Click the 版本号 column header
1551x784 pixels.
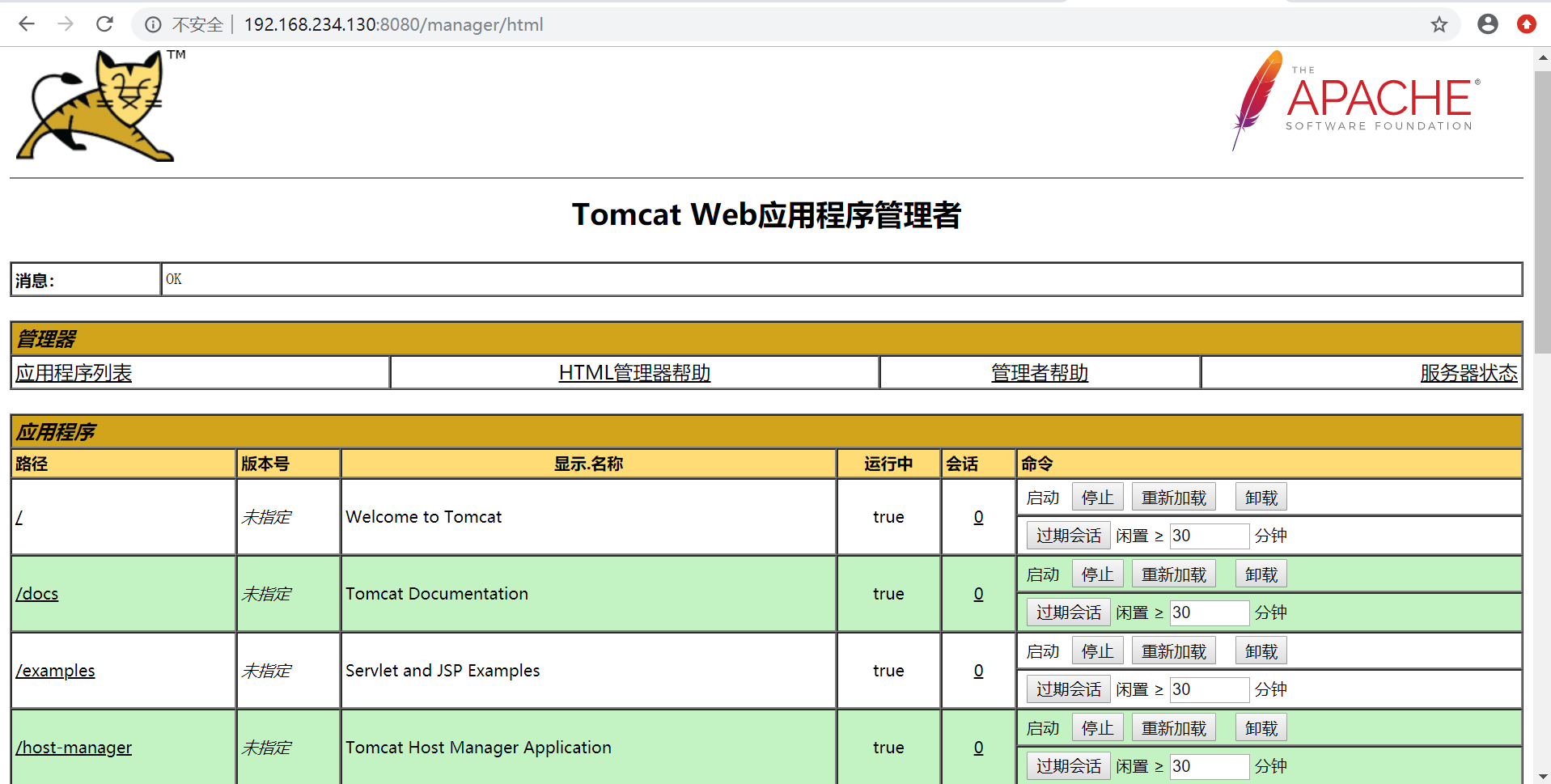pyautogui.click(x=265, y=464)
